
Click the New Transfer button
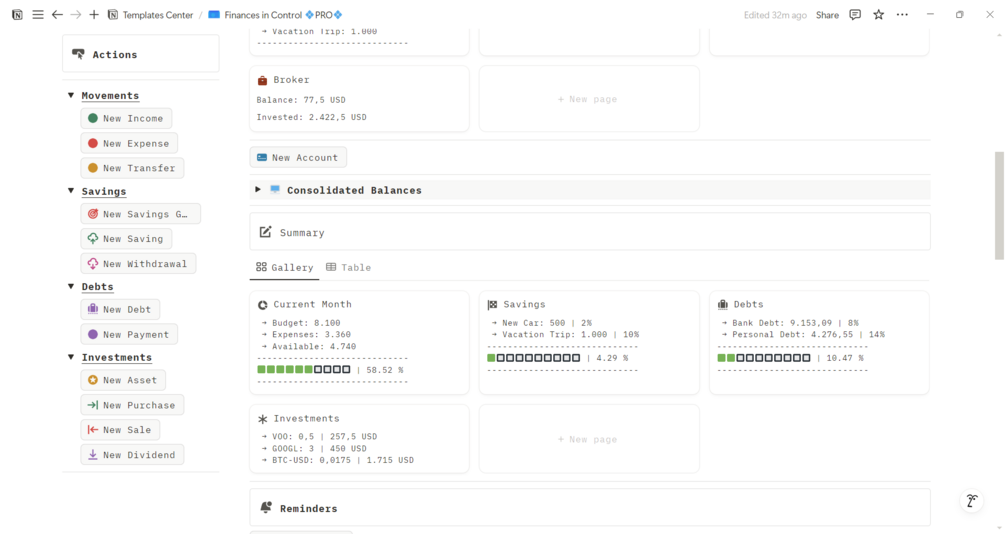[132, 168]
